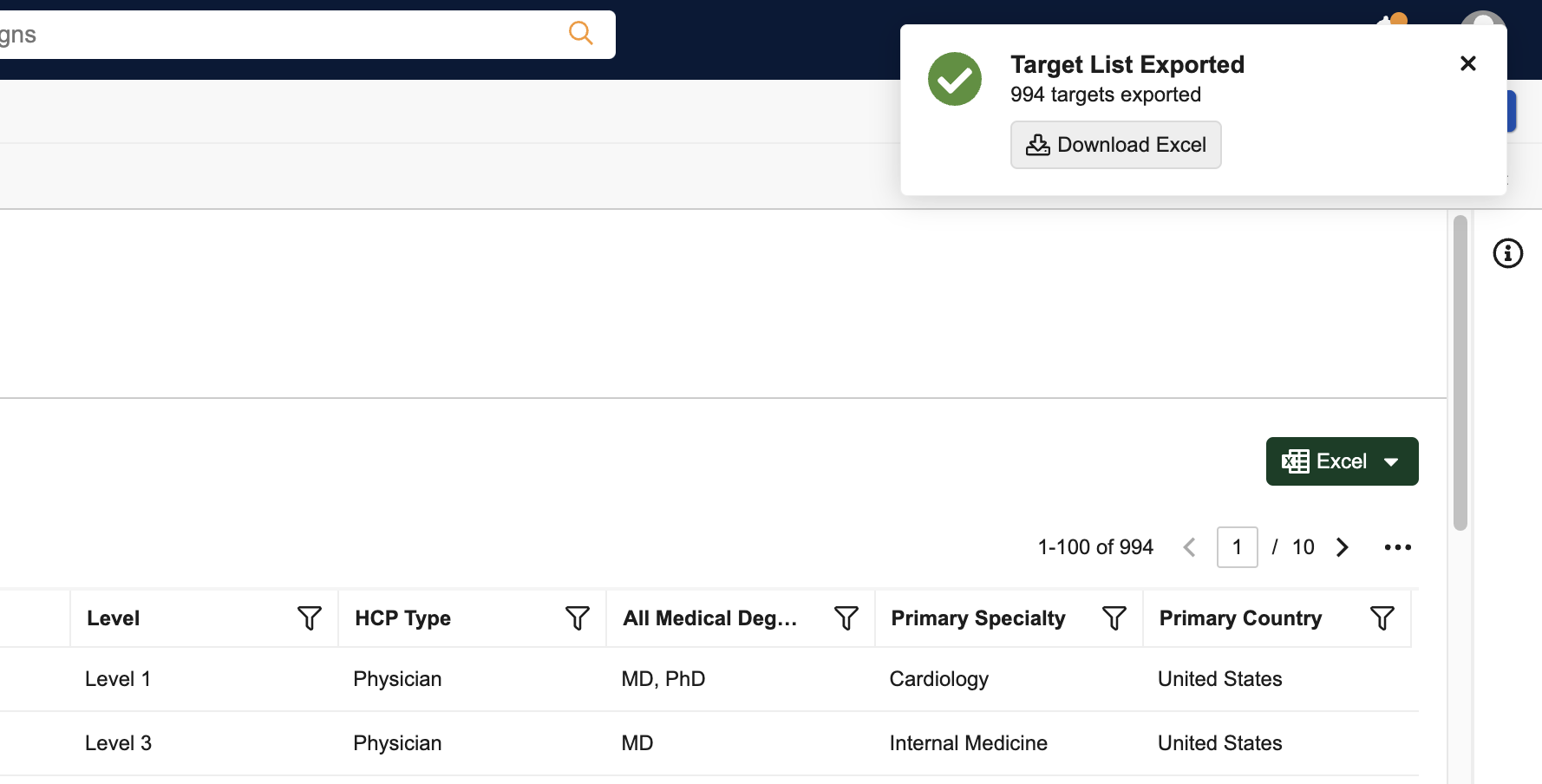Sort by HCP Type column header
1542x784 pixels.
click(402, 618)
